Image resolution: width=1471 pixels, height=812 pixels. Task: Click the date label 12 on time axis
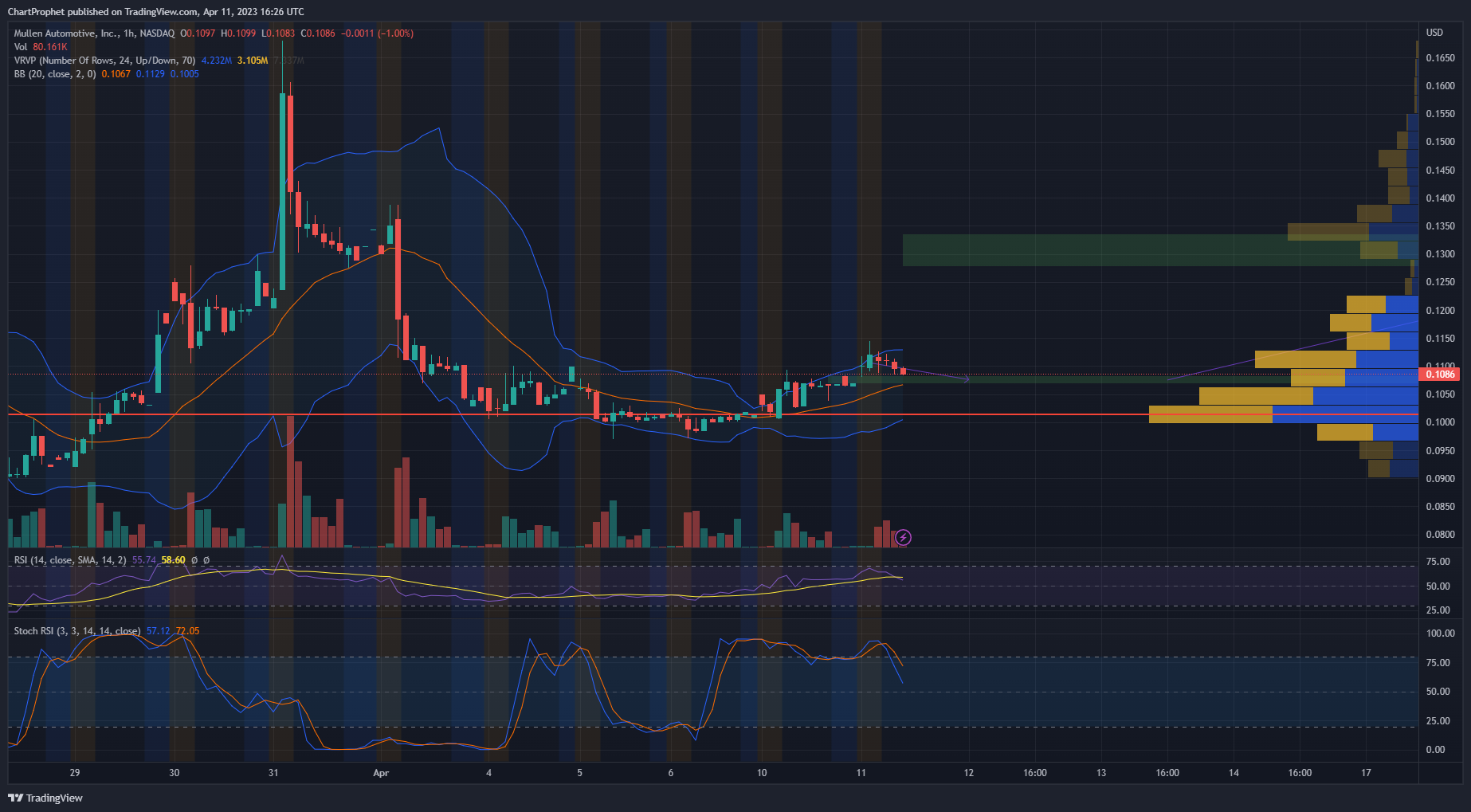click(x=969, y=773)
